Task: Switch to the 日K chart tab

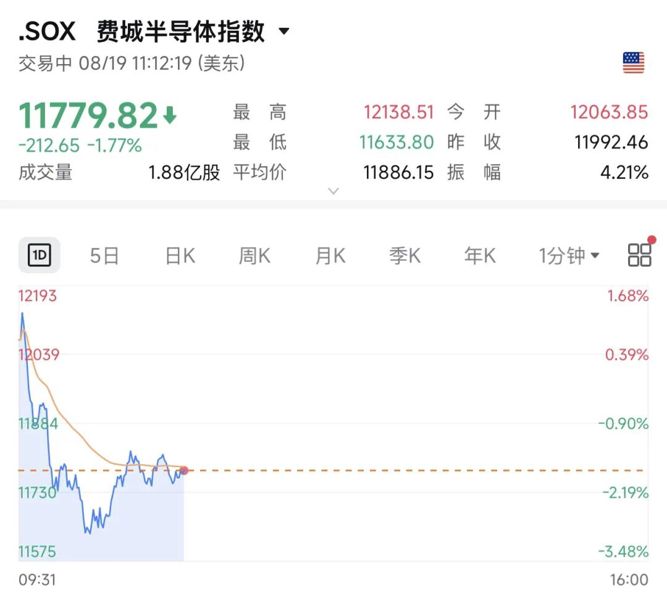Action: pos(180,256)
